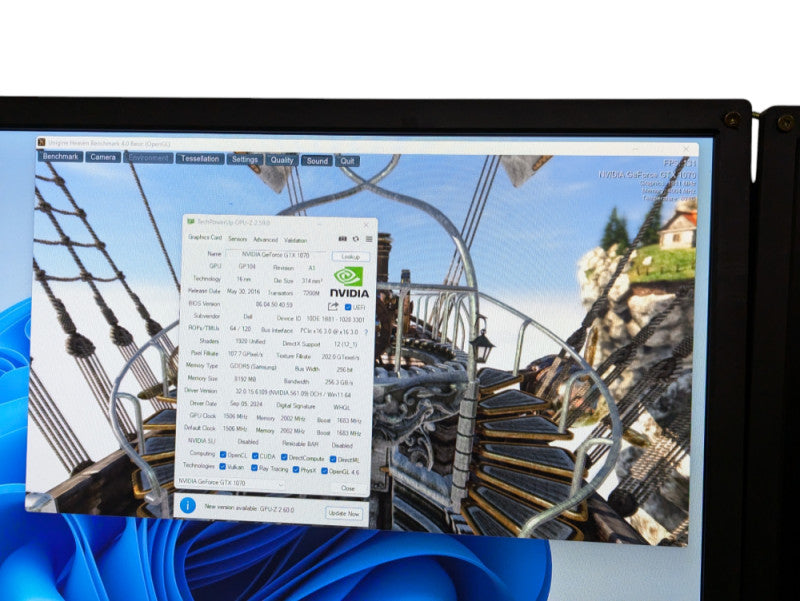Open the Tessellation menu in Heaven
The image size is (800, 601).
coord(200,159)
